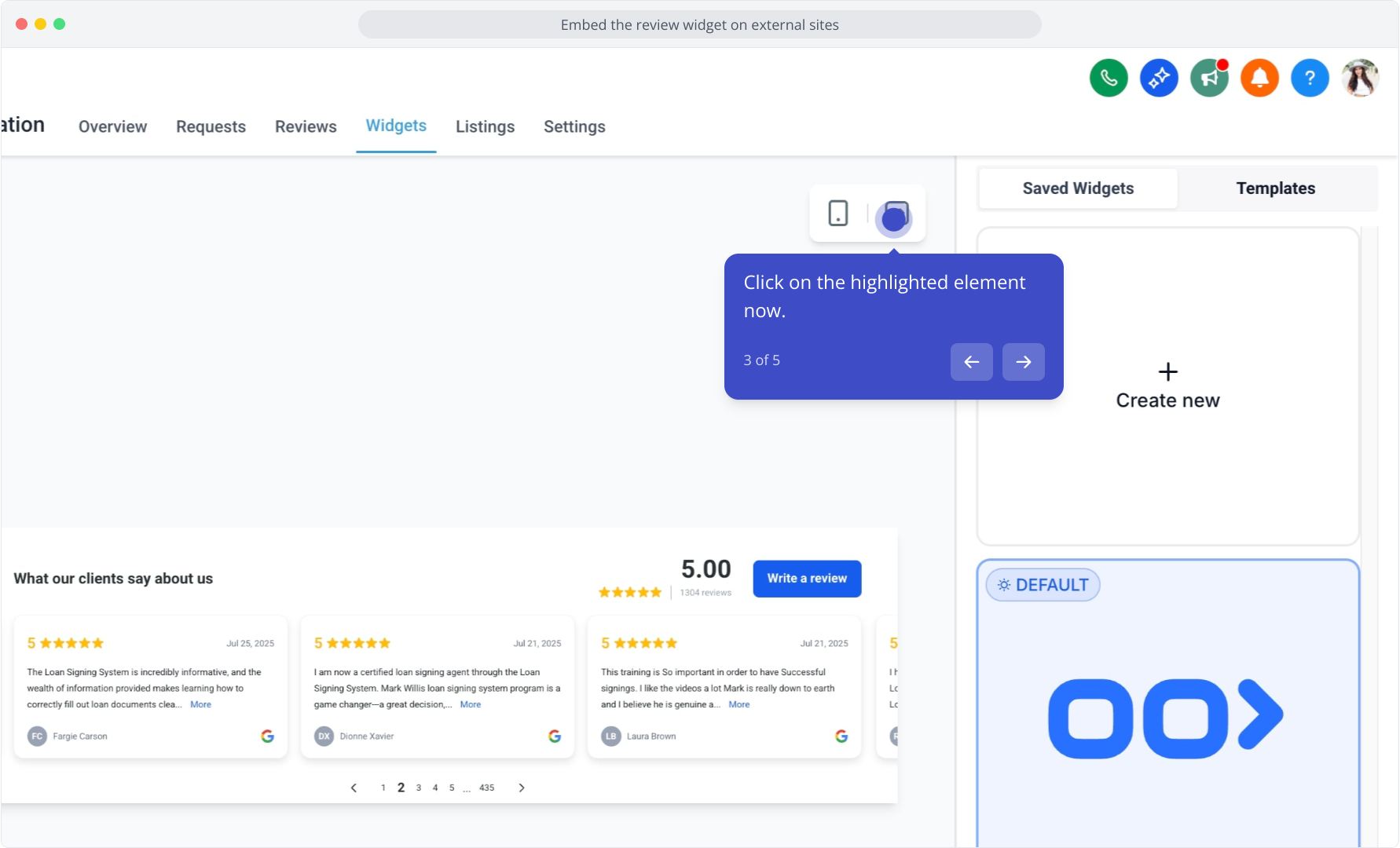Open the megaphone announcements icon
This screenshot has width=1400, height=848.
[1209, 78]
